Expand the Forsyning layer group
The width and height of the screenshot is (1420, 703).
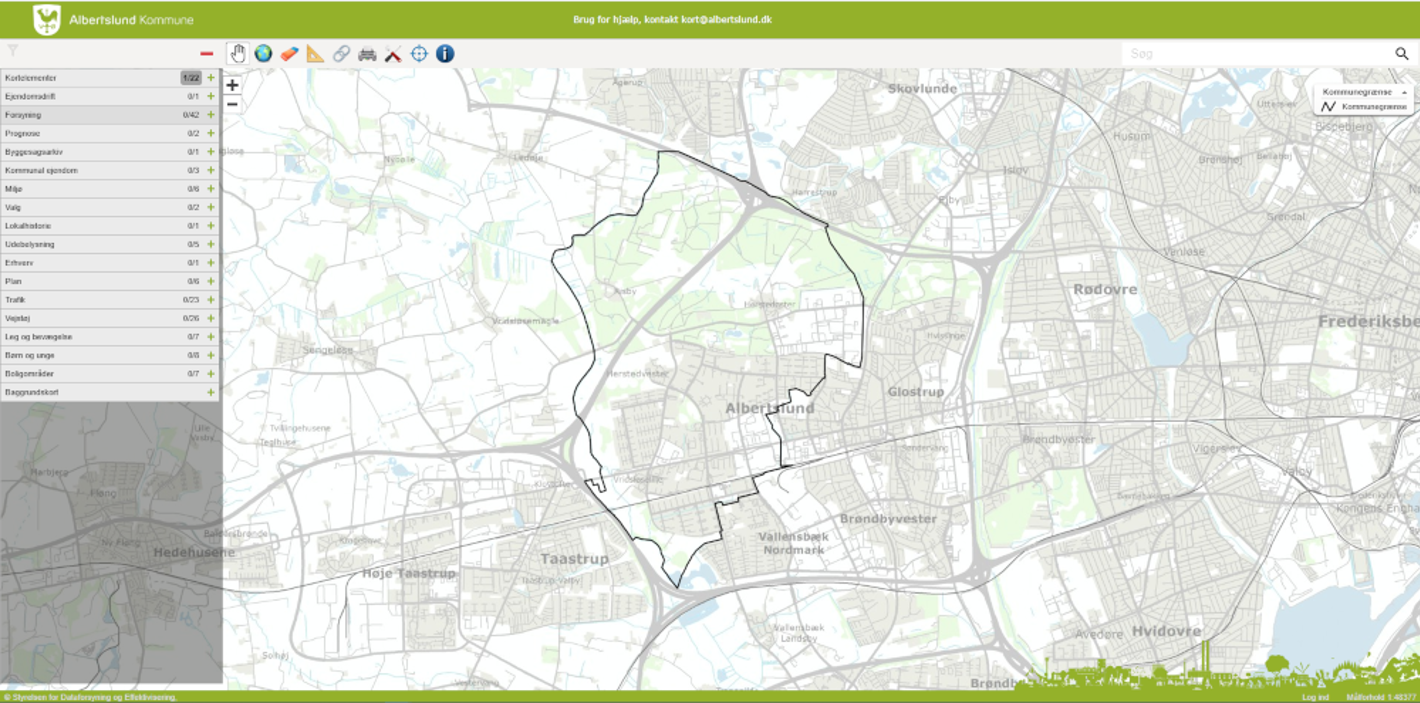click(211, 115)
